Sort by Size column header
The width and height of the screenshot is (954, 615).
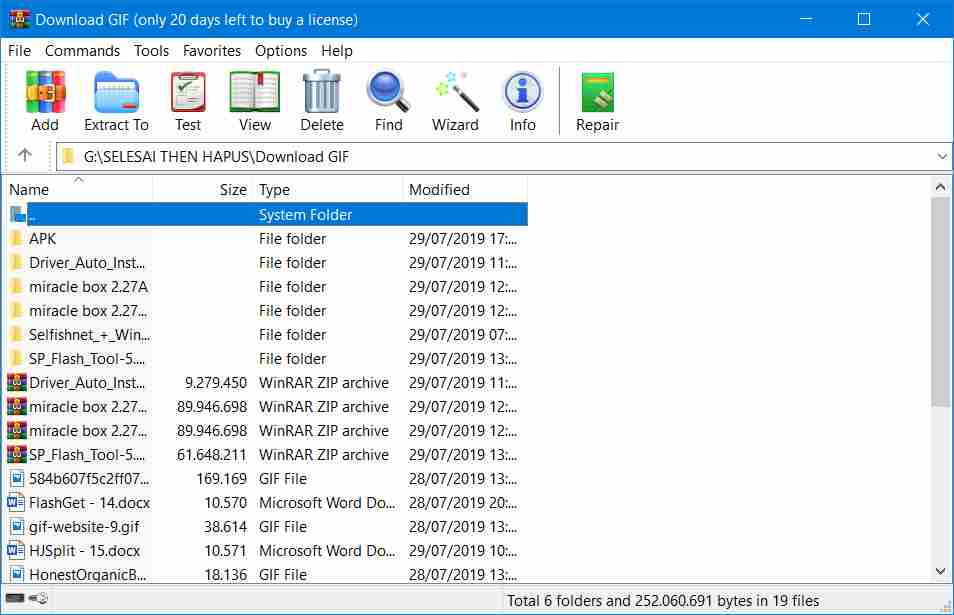(x=203, y=189)
